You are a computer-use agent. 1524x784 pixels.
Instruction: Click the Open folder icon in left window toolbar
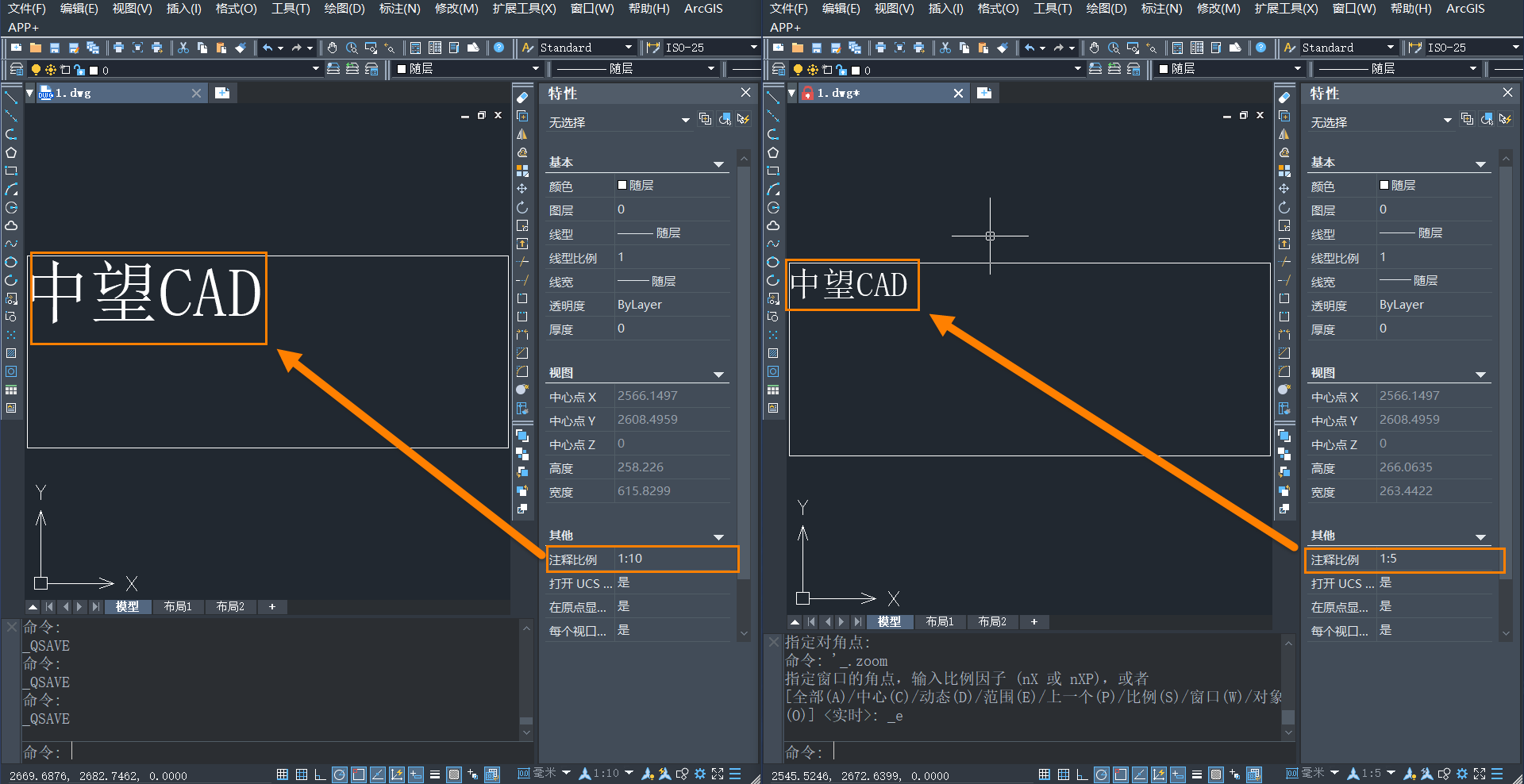tap(36, 48)
